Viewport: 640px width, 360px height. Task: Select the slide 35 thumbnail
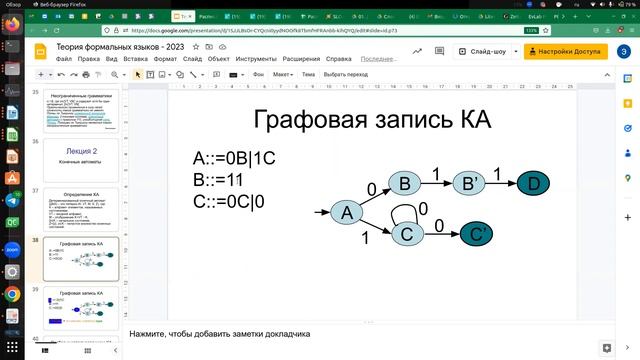pyautogui.click(x=81, y=111)
